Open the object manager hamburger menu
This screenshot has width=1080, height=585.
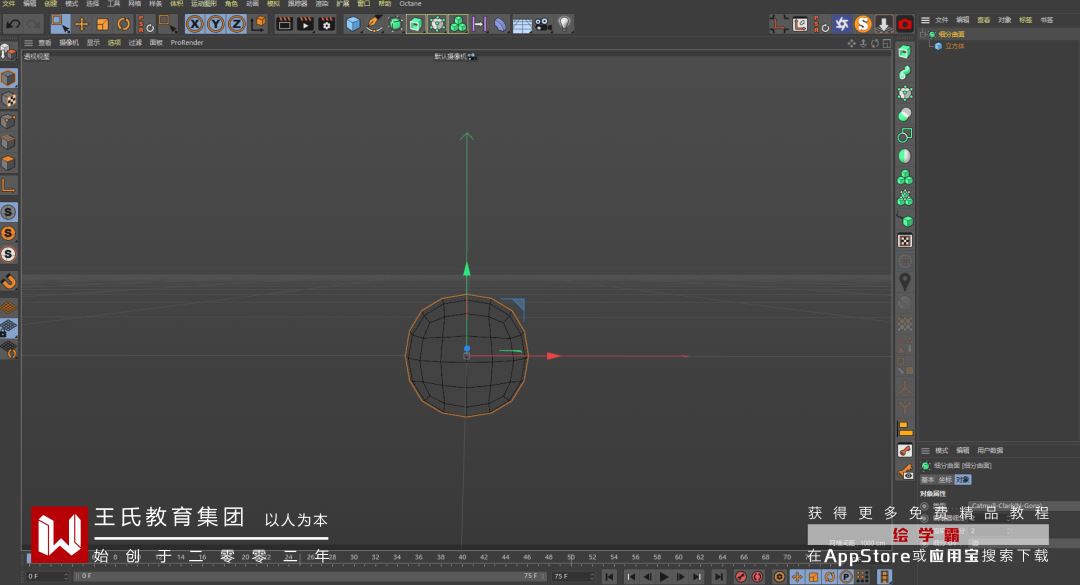(926, 19)
